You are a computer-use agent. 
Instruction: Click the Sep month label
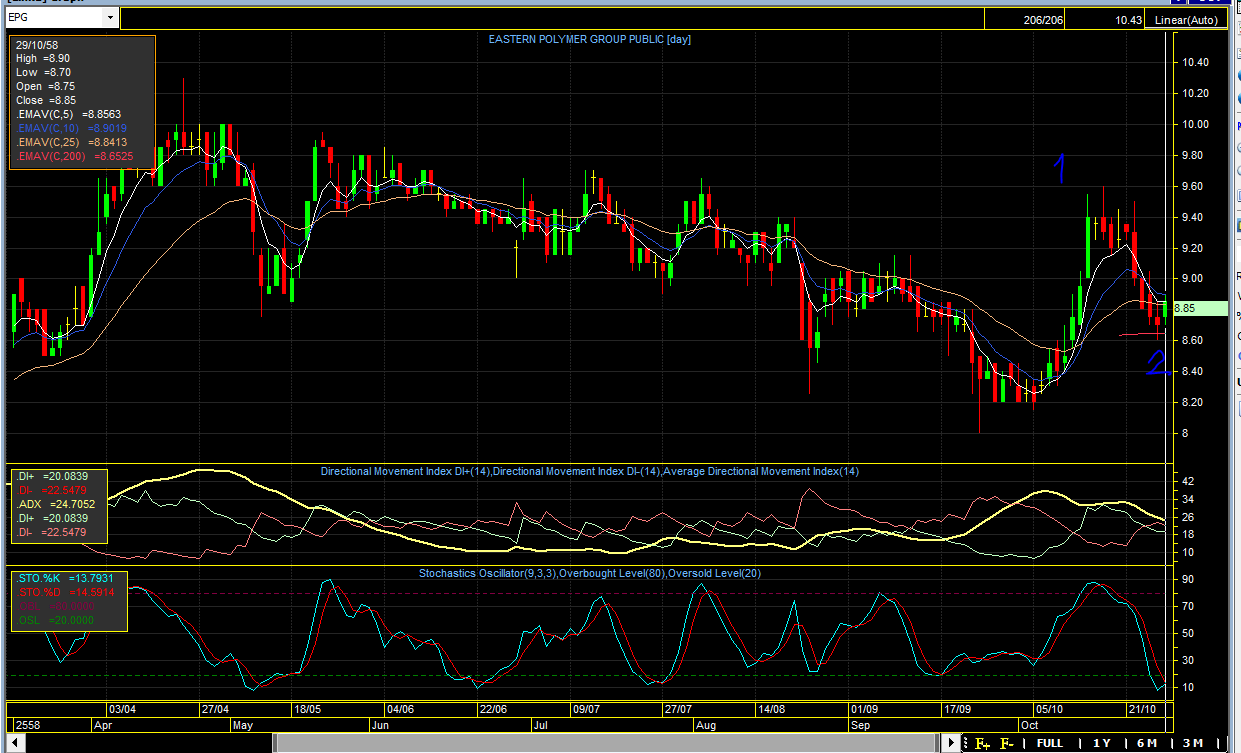[862, 723]
